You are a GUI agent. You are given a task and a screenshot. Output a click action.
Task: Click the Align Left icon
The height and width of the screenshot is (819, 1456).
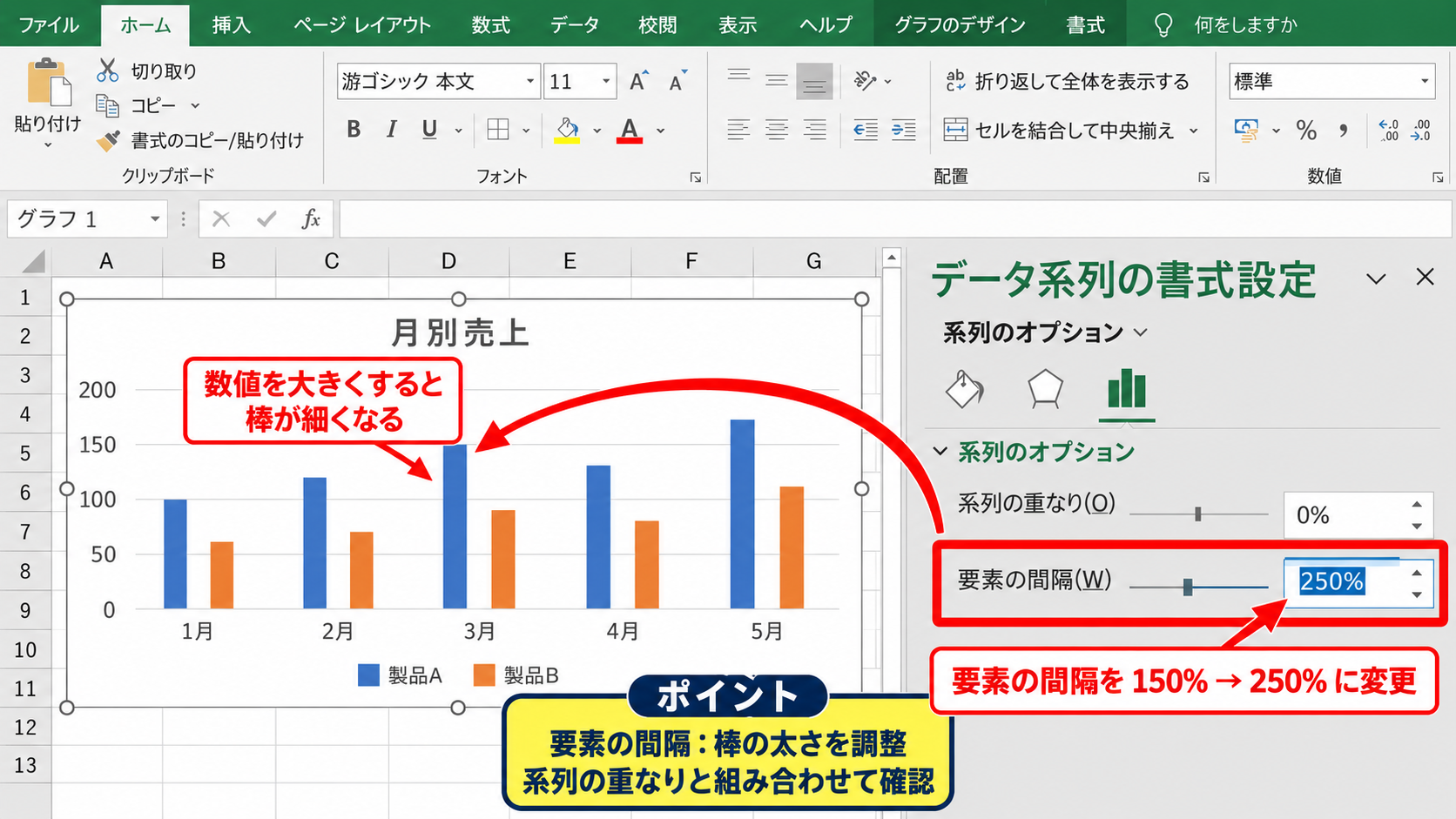click(738, 131)
